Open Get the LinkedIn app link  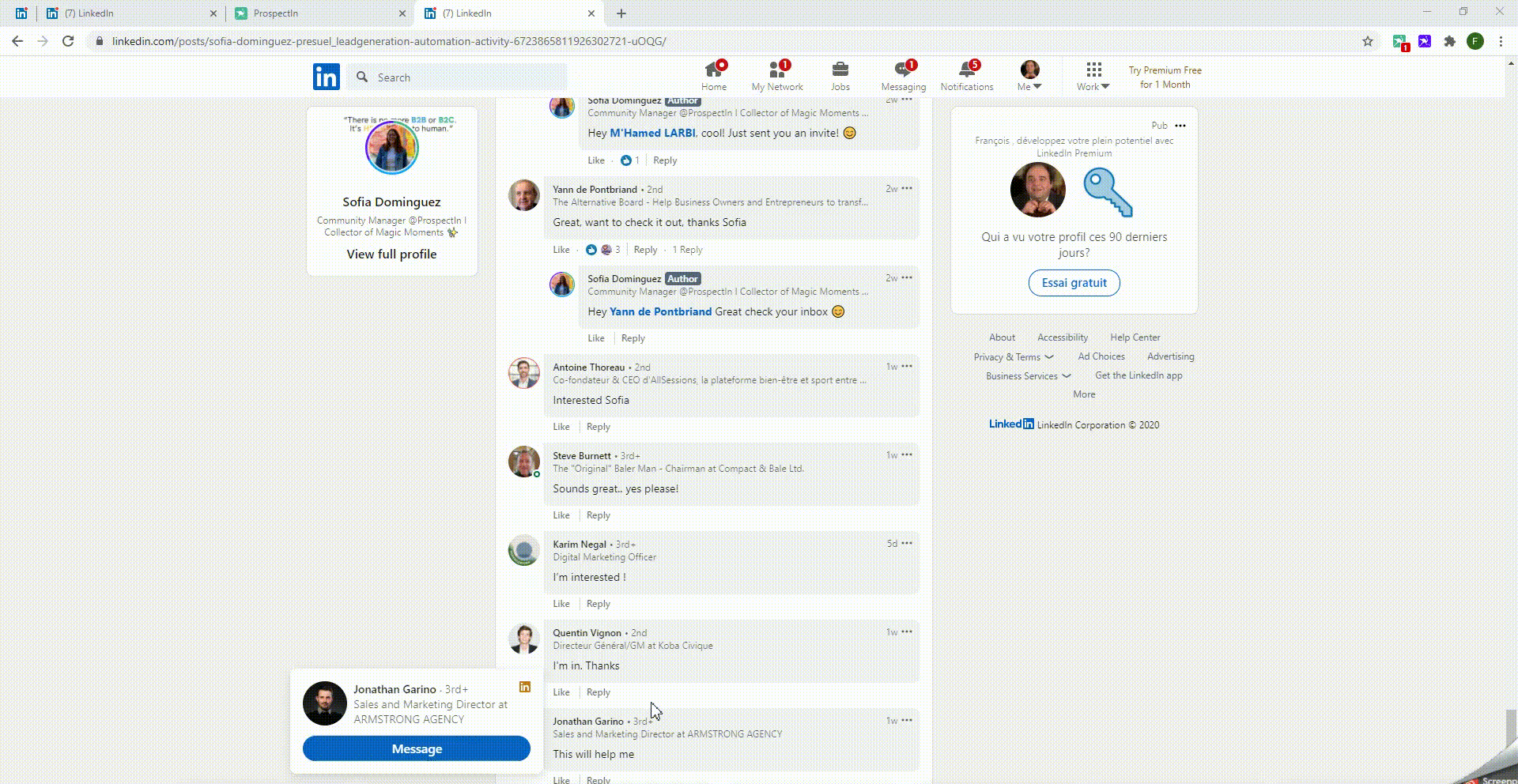[1138, 375]
